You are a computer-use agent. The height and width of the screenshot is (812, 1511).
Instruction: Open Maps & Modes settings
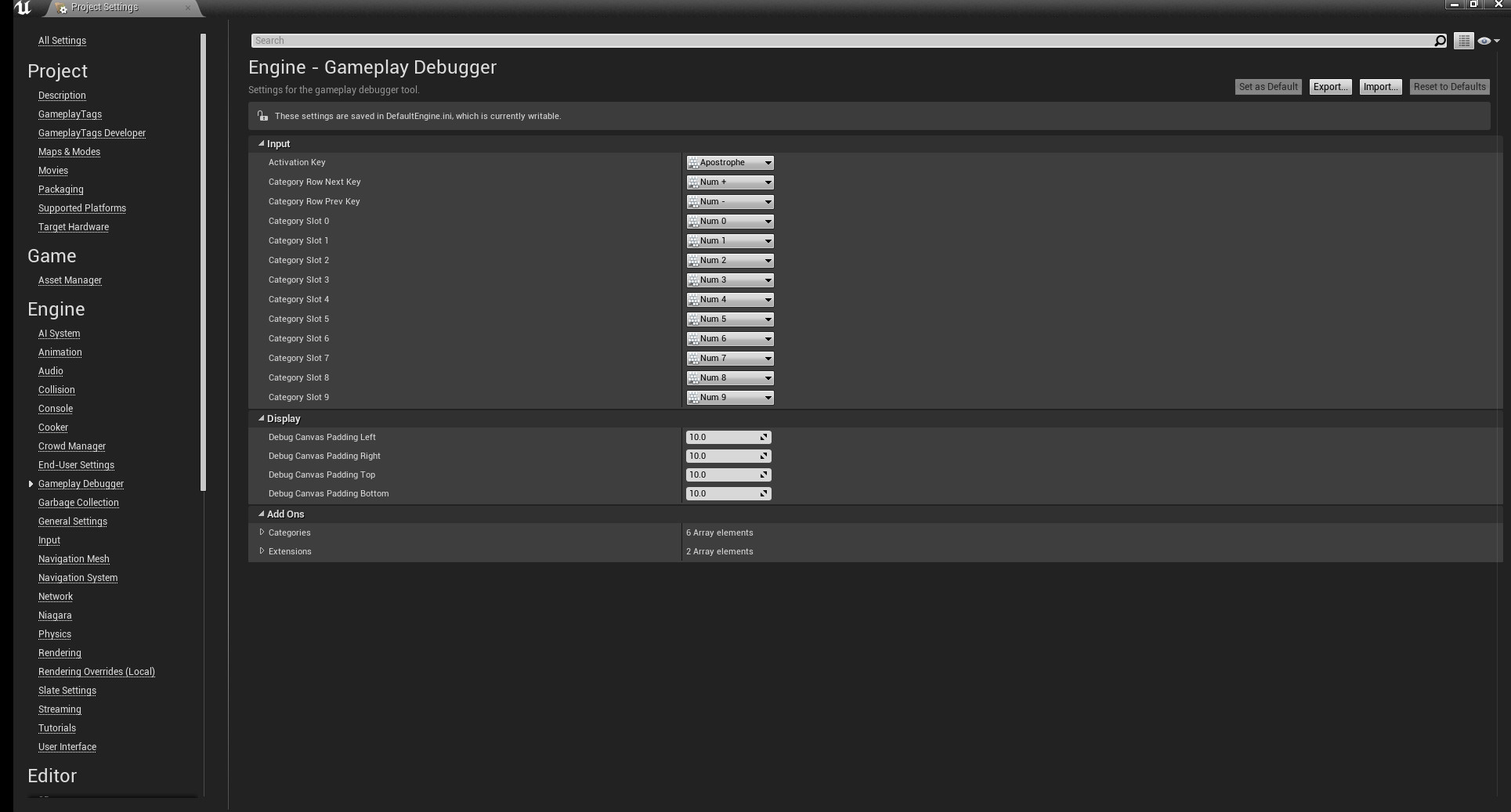pyautogui.click(x=69, y=152)
